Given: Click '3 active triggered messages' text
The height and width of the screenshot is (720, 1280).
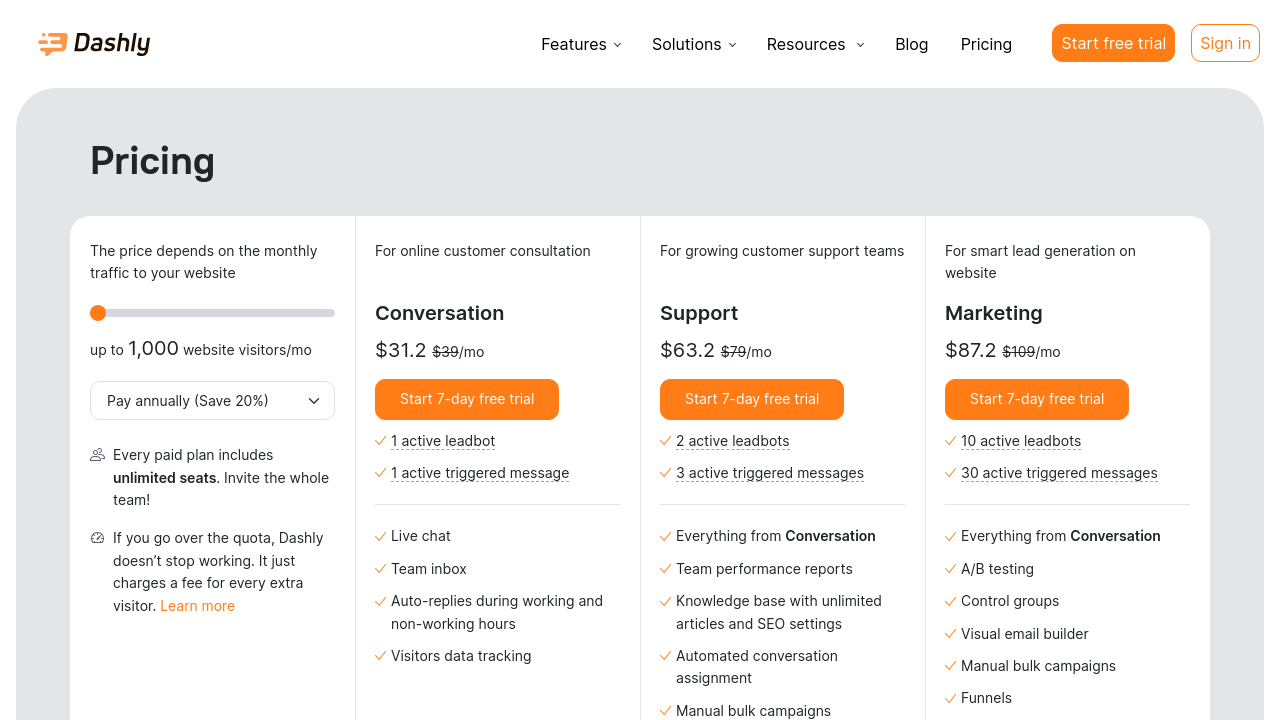Looking at the screenshot, I should (770, 473).
